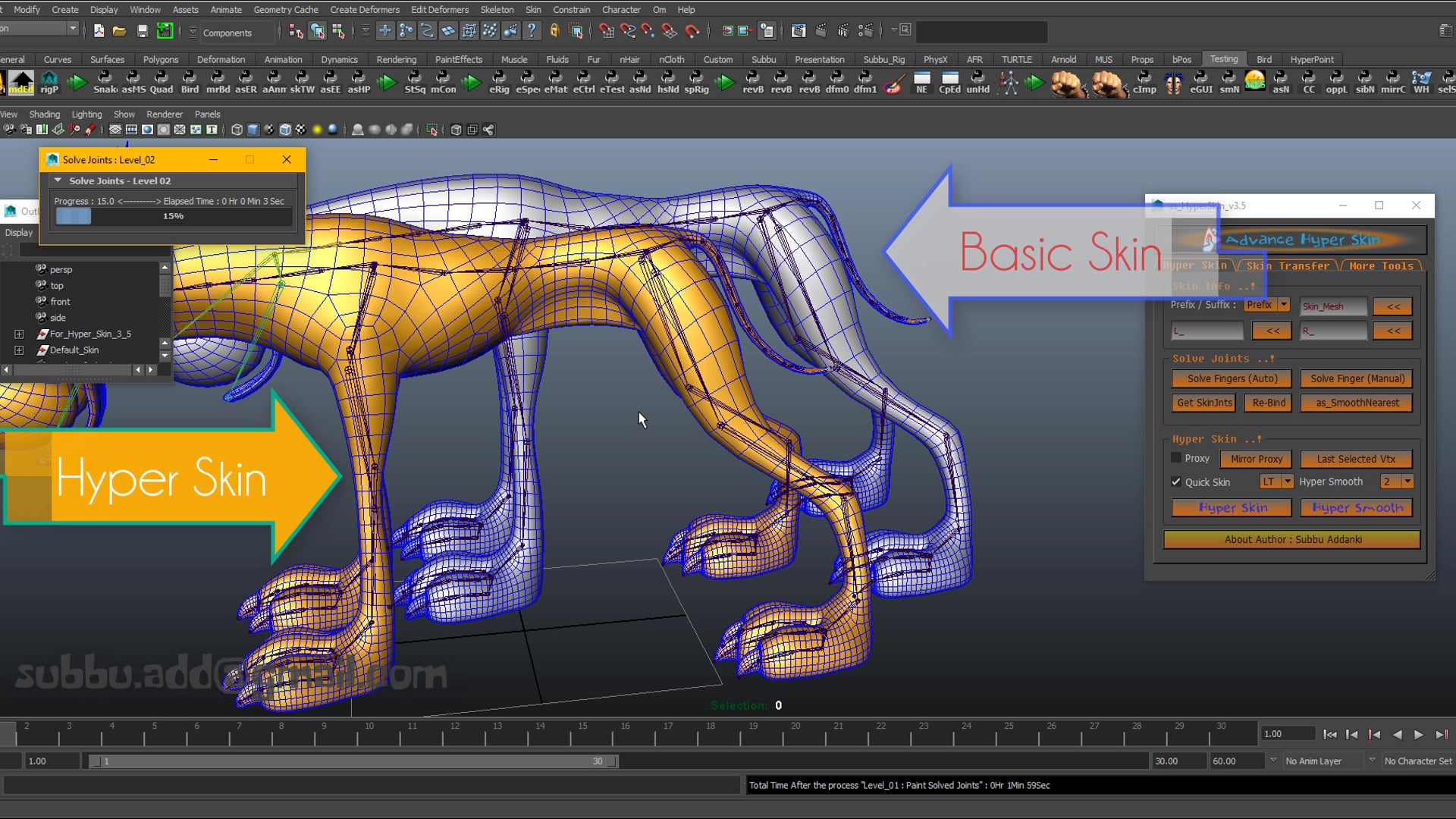Expand the Default_Skin outliner node
The image size is (1456, 819).
(x=19, y=350)
